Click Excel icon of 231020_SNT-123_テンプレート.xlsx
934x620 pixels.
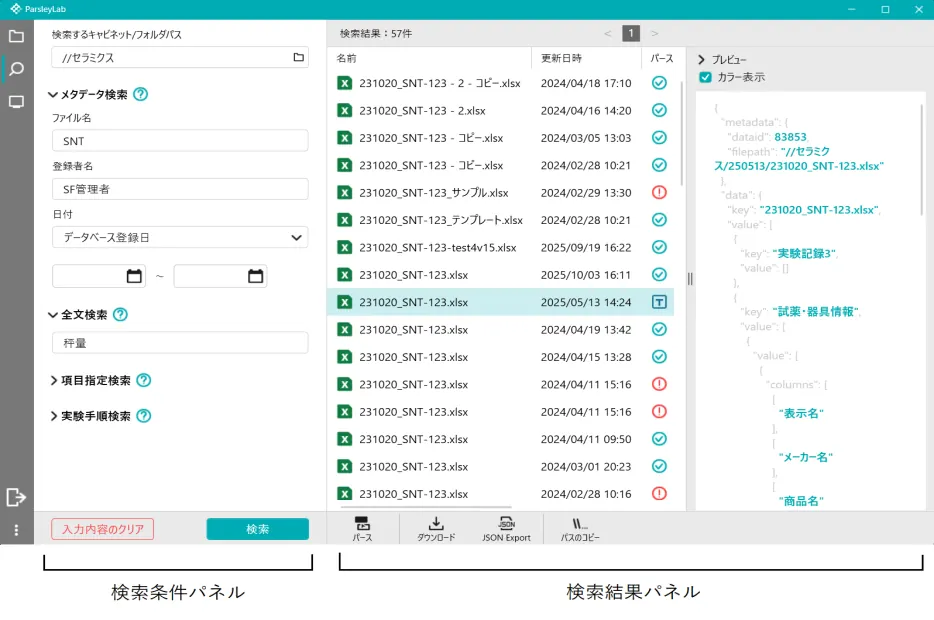(344, 220)
